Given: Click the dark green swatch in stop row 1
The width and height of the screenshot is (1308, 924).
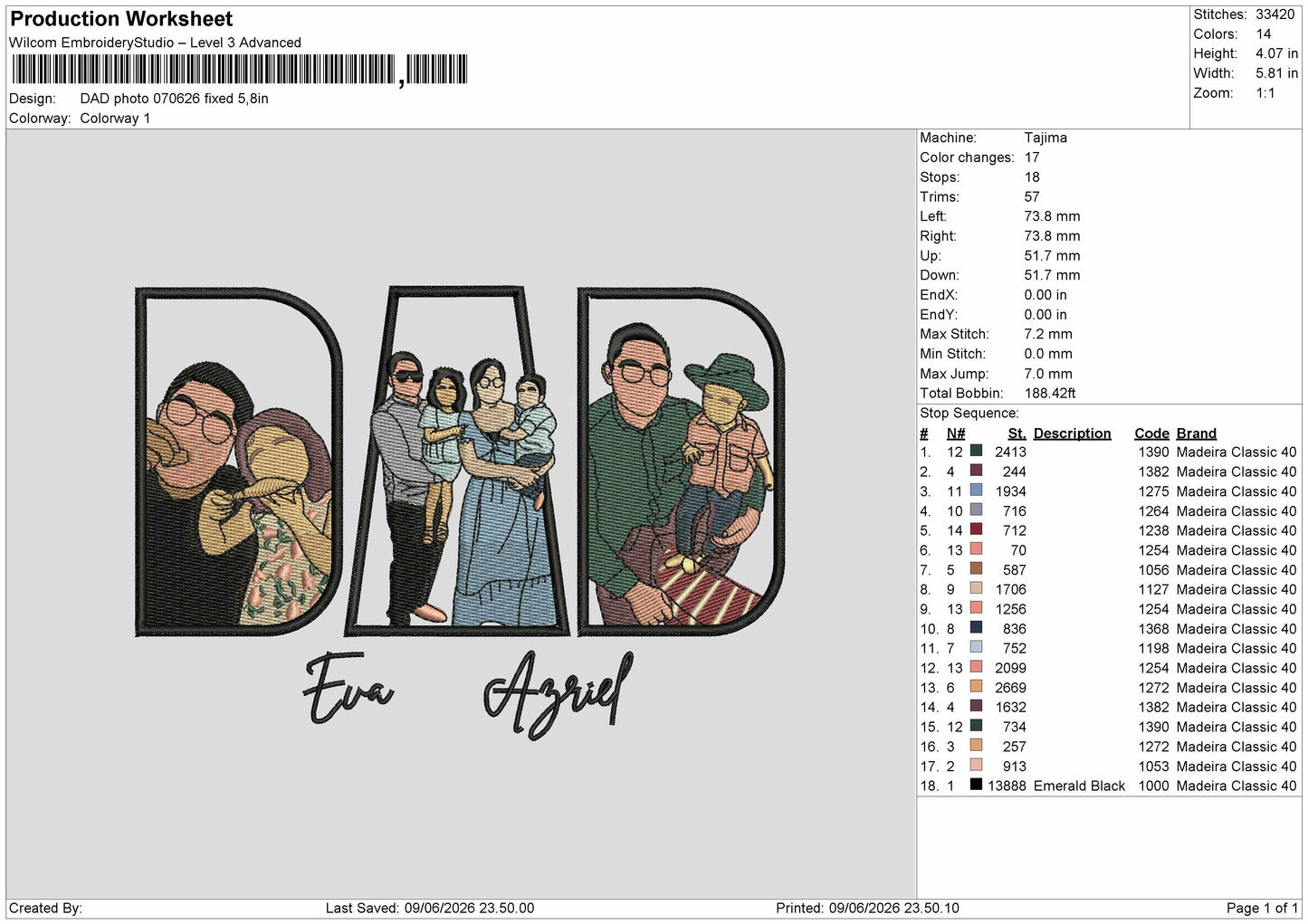Looking at the screenshot, I should click(x=976, y=451).
